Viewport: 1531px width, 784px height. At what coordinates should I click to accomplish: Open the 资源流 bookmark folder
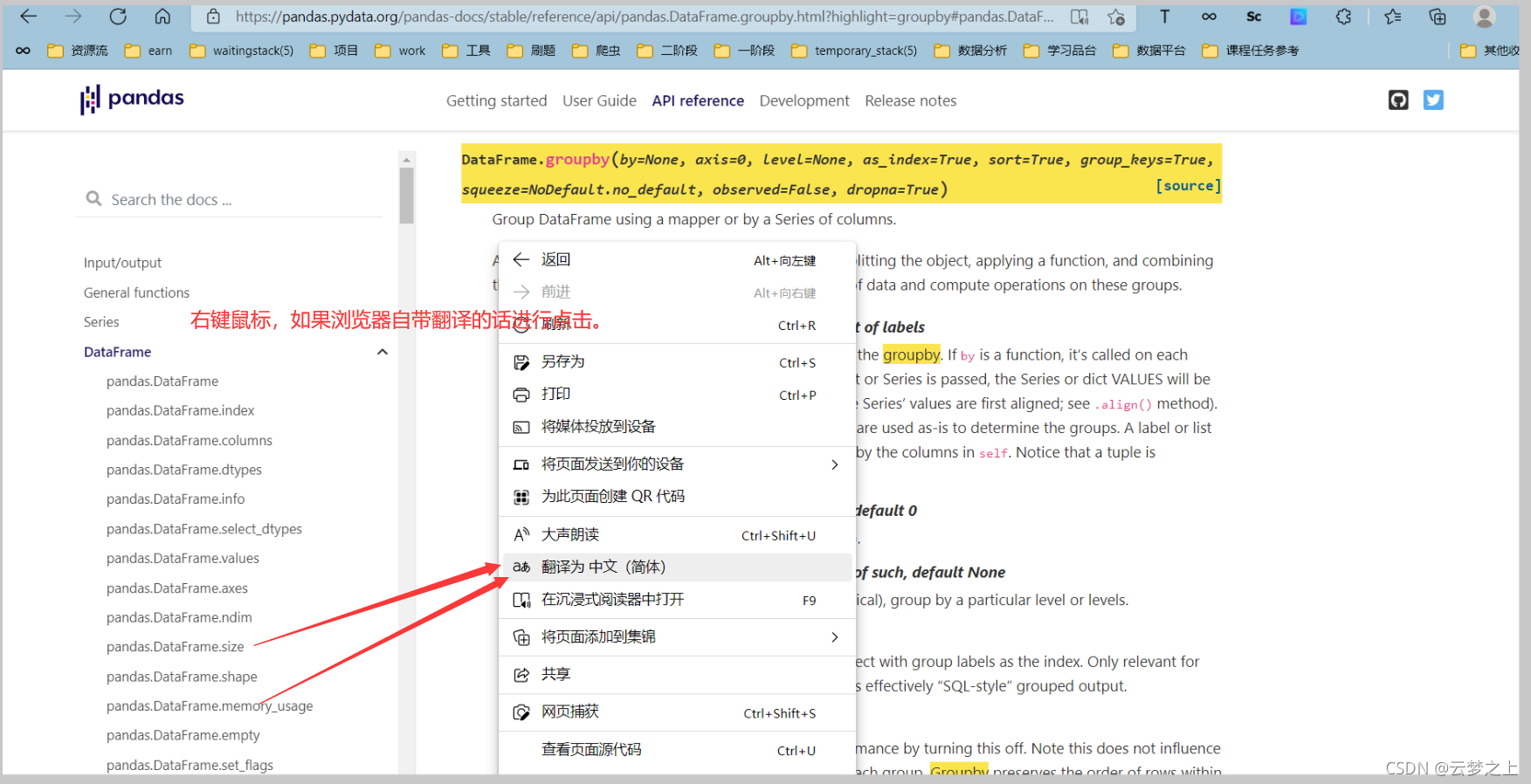[78, 51]
